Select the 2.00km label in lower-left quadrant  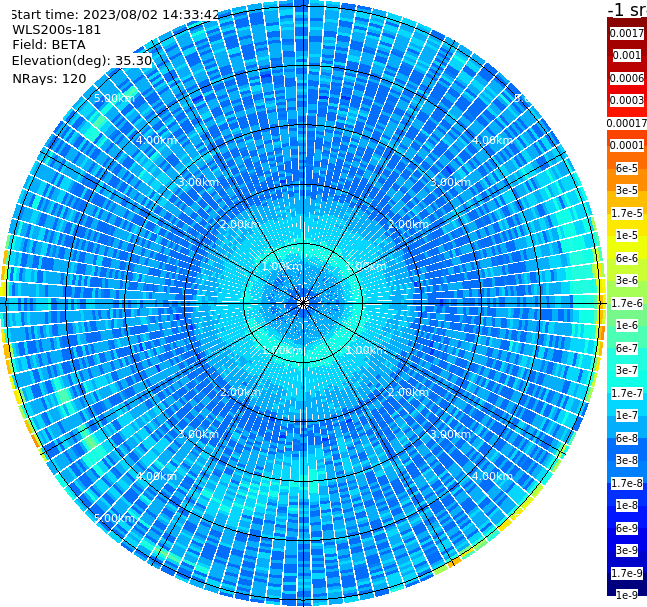[240, 392]
